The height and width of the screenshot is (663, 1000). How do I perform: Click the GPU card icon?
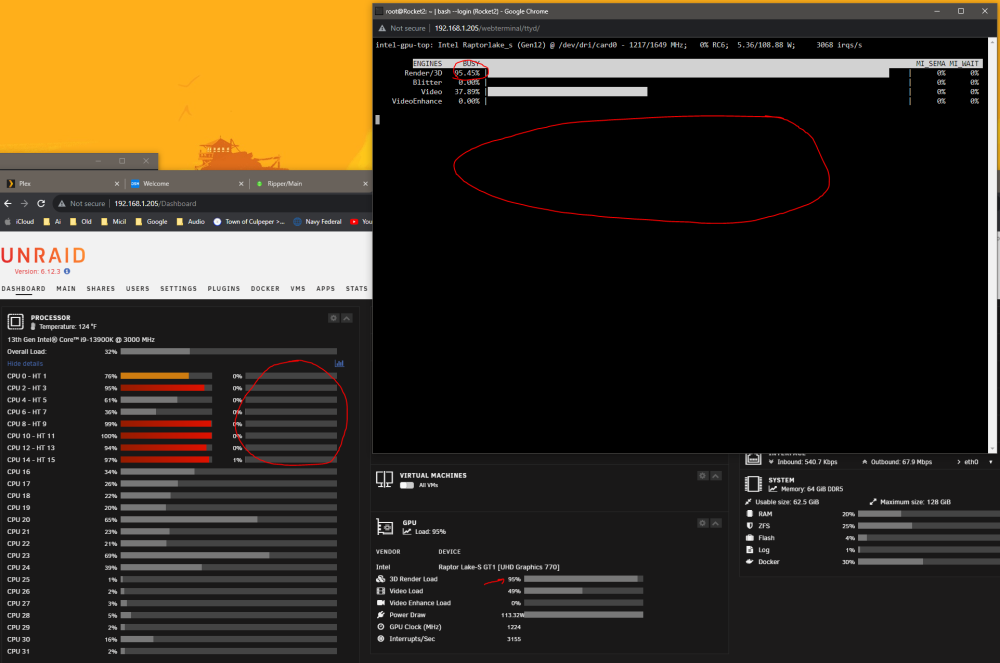(x=385, y=527)
